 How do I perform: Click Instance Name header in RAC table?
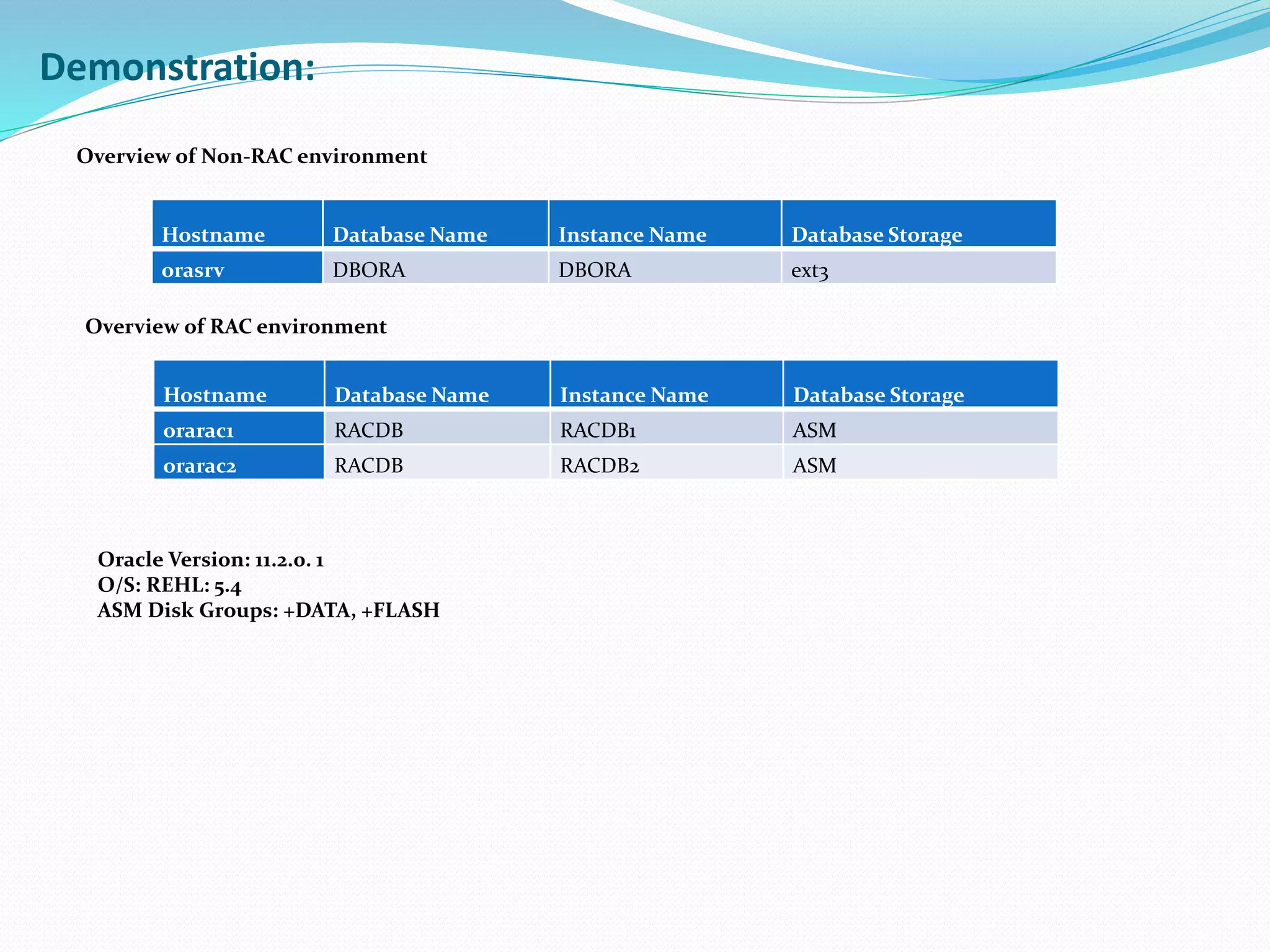(x=634, y=395)
